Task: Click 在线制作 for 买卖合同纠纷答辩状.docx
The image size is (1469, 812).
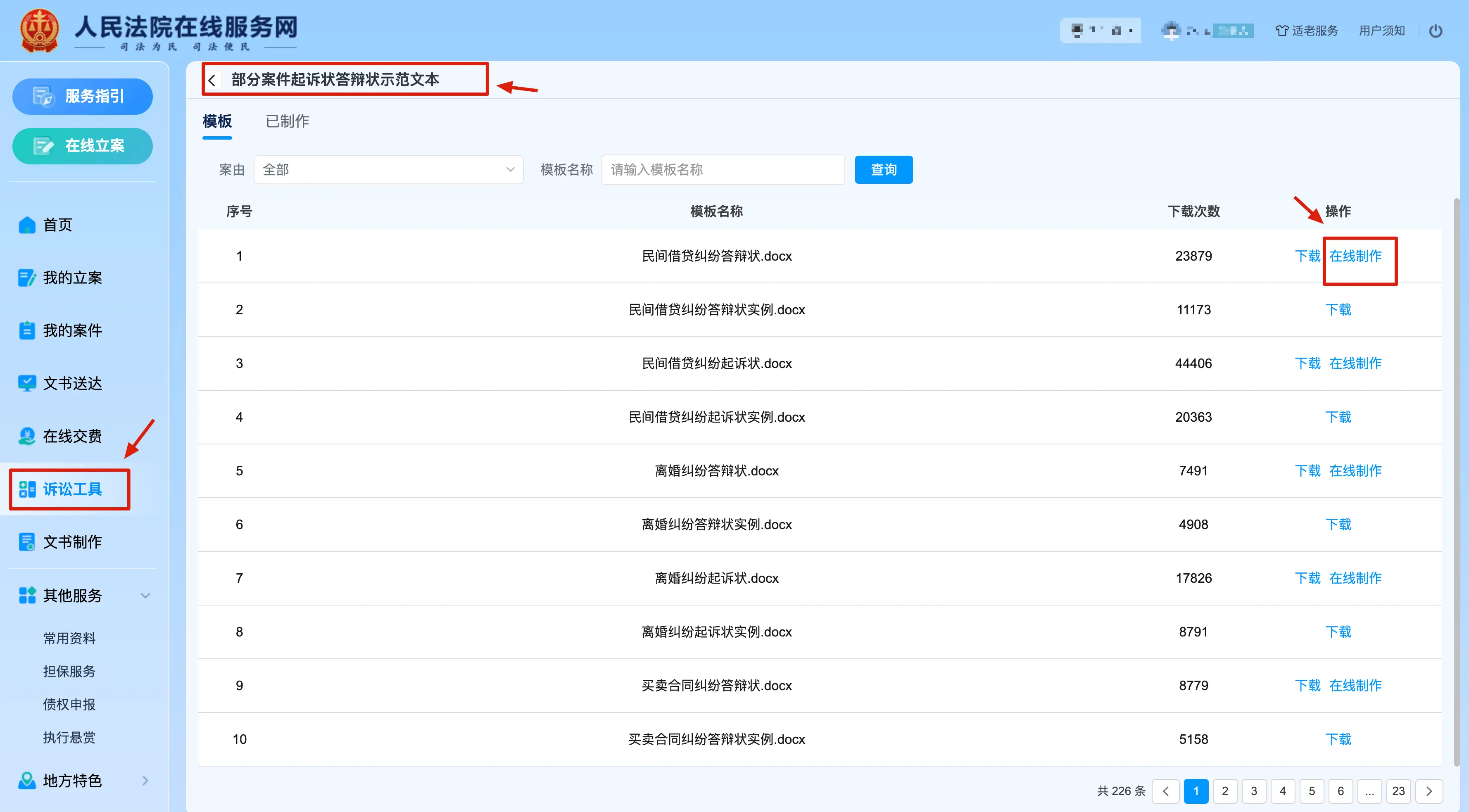Action: [1355, 686]
